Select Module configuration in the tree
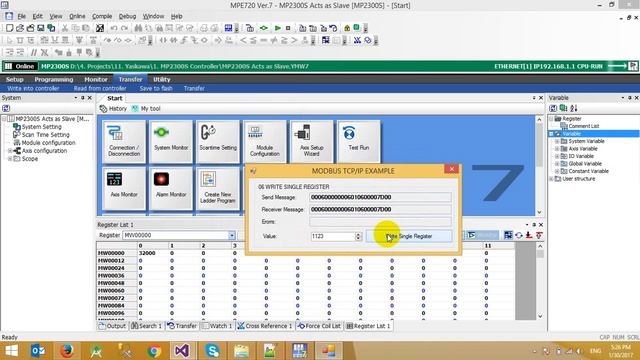The image size is (640, 360). coord(49,143)
